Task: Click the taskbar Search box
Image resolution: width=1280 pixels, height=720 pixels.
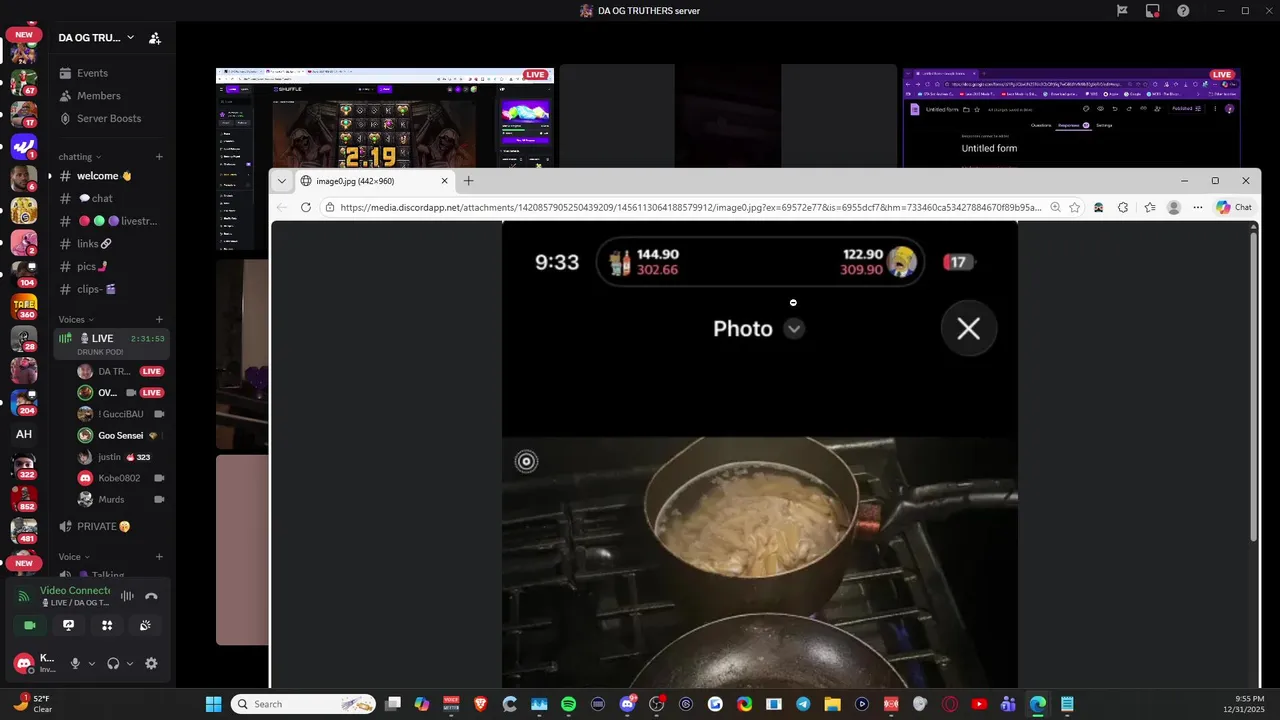Action: (303, 704)
